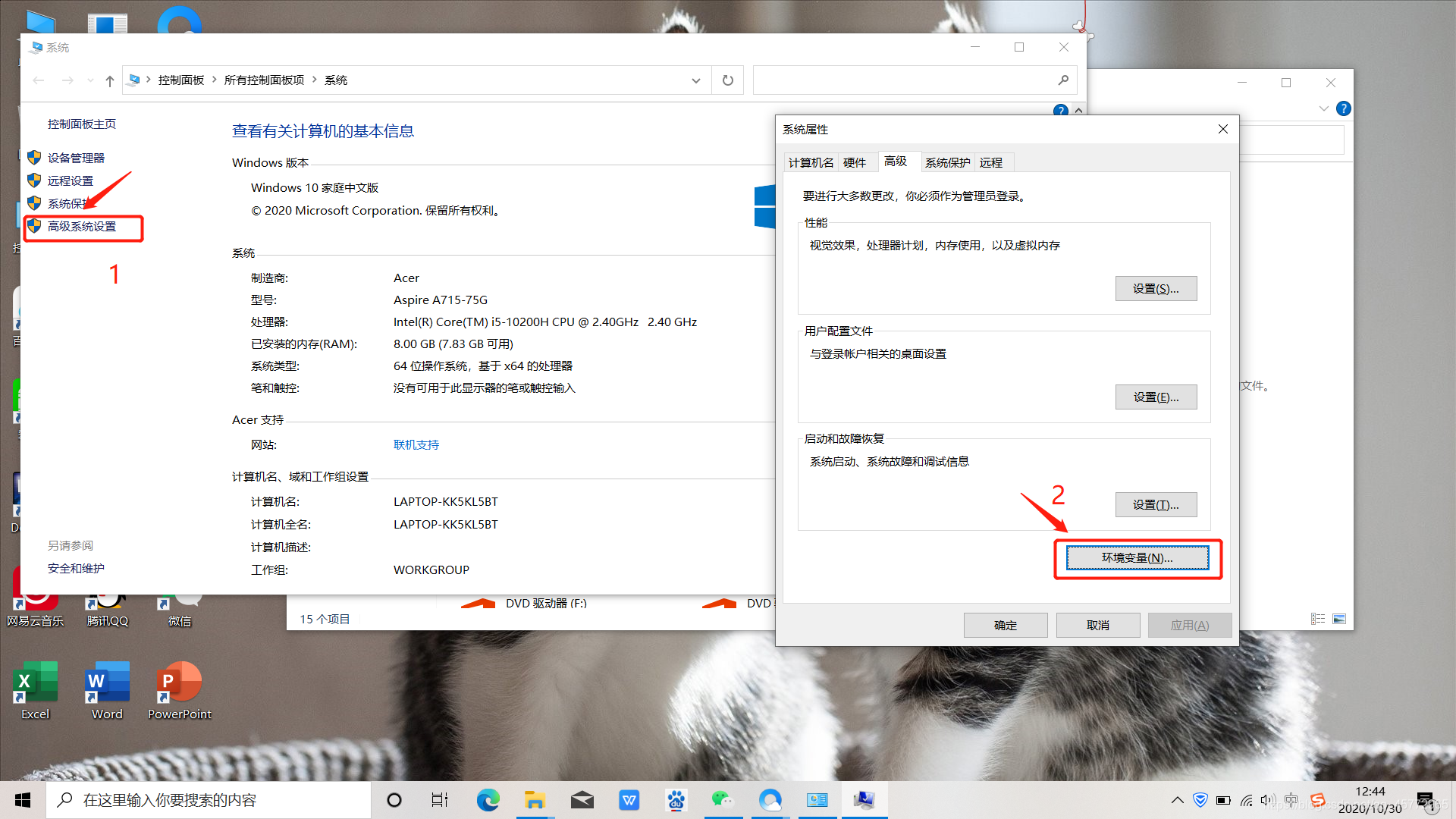The height and width of the screenshot is (819, 1456).
Task: Open WeChat from taskbar
Action: (x=723, y=800)
